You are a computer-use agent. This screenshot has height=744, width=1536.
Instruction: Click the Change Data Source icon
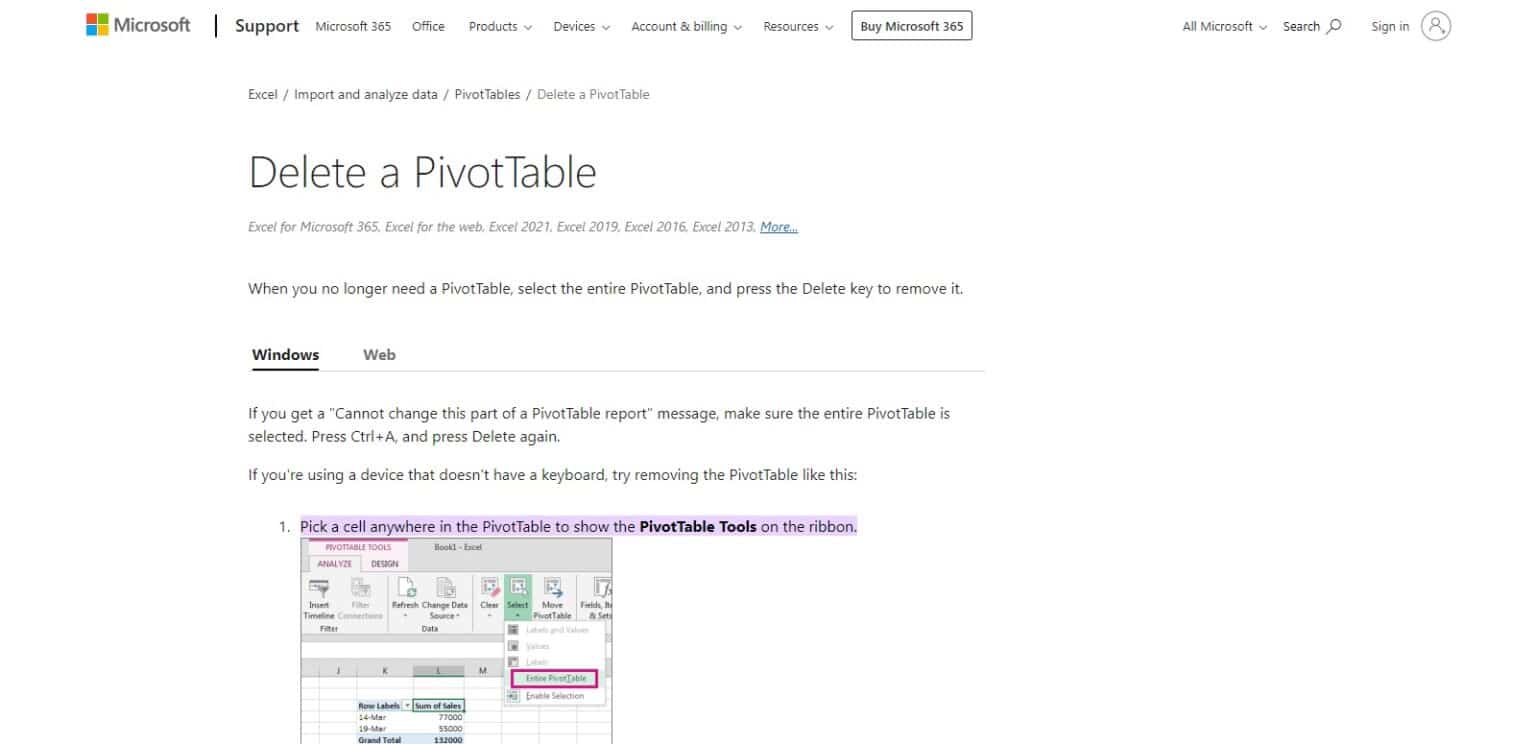tap(444, 588)
